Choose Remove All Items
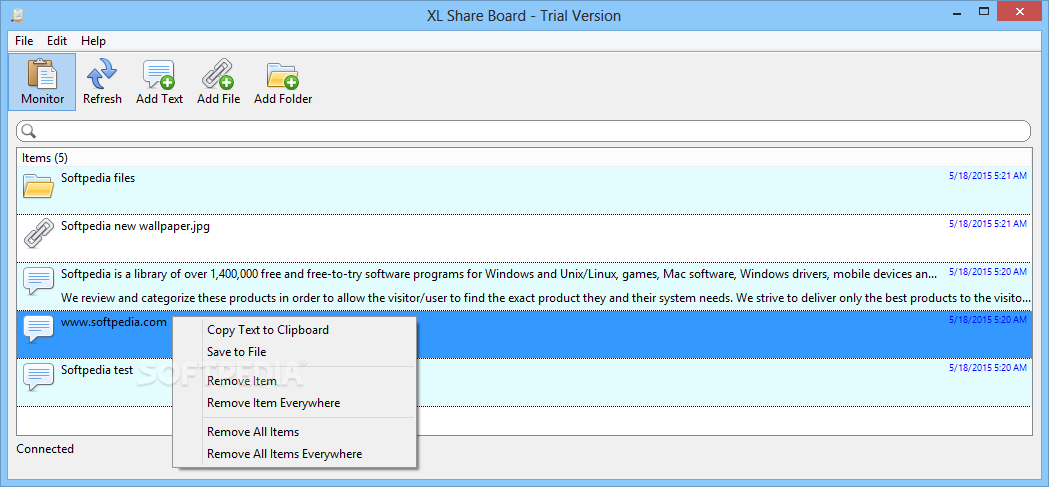 253,431
